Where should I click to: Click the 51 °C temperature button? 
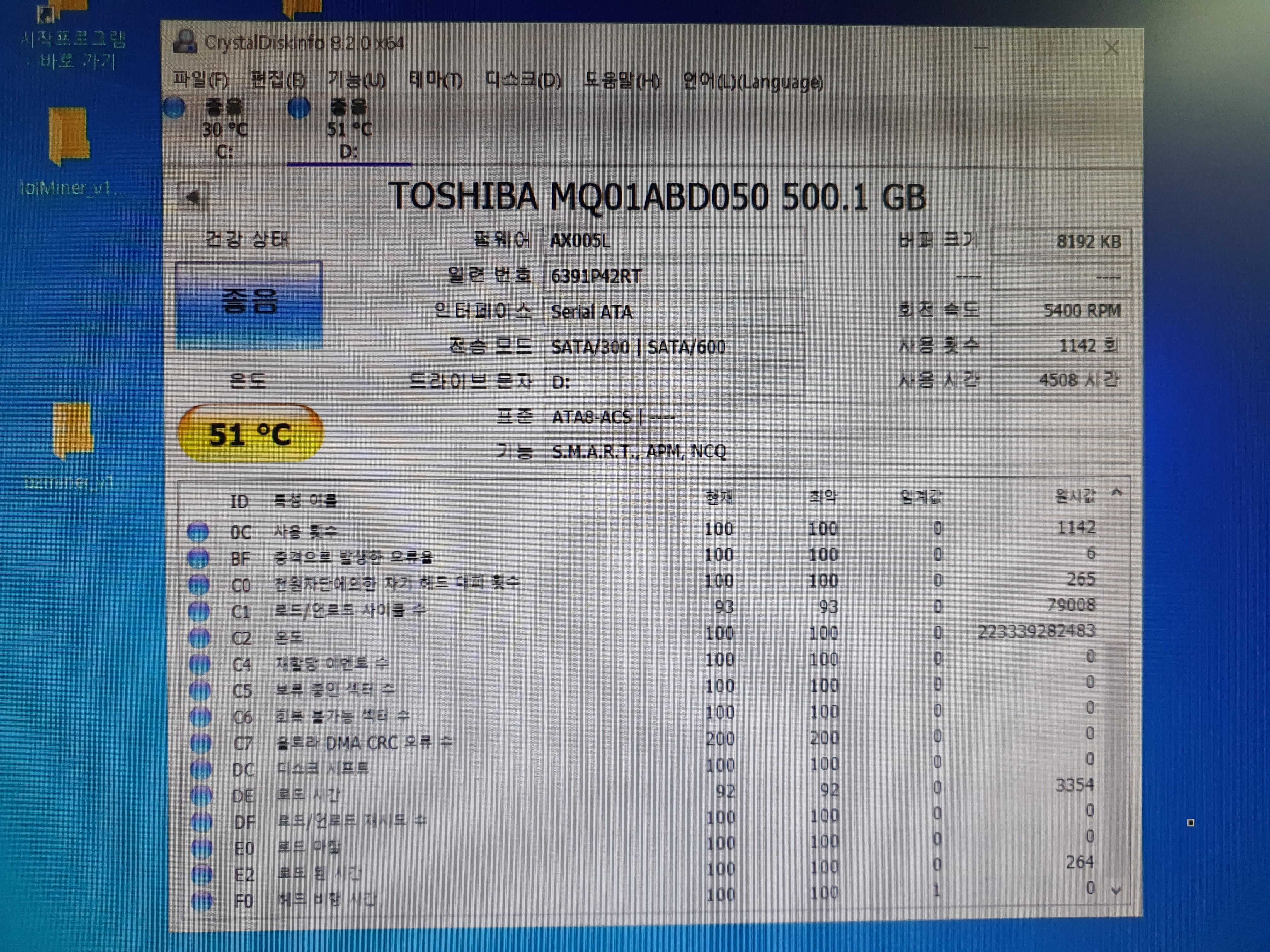pos(250,434)
